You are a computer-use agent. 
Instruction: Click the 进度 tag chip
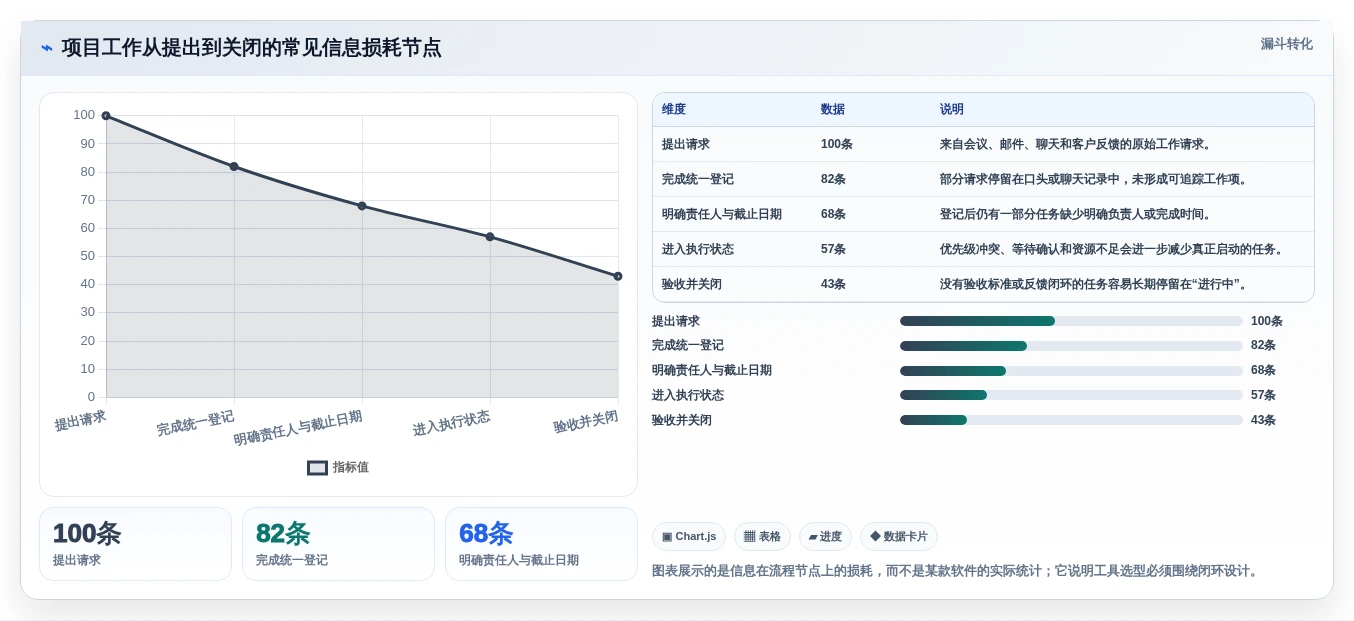(x=825, y=537)
